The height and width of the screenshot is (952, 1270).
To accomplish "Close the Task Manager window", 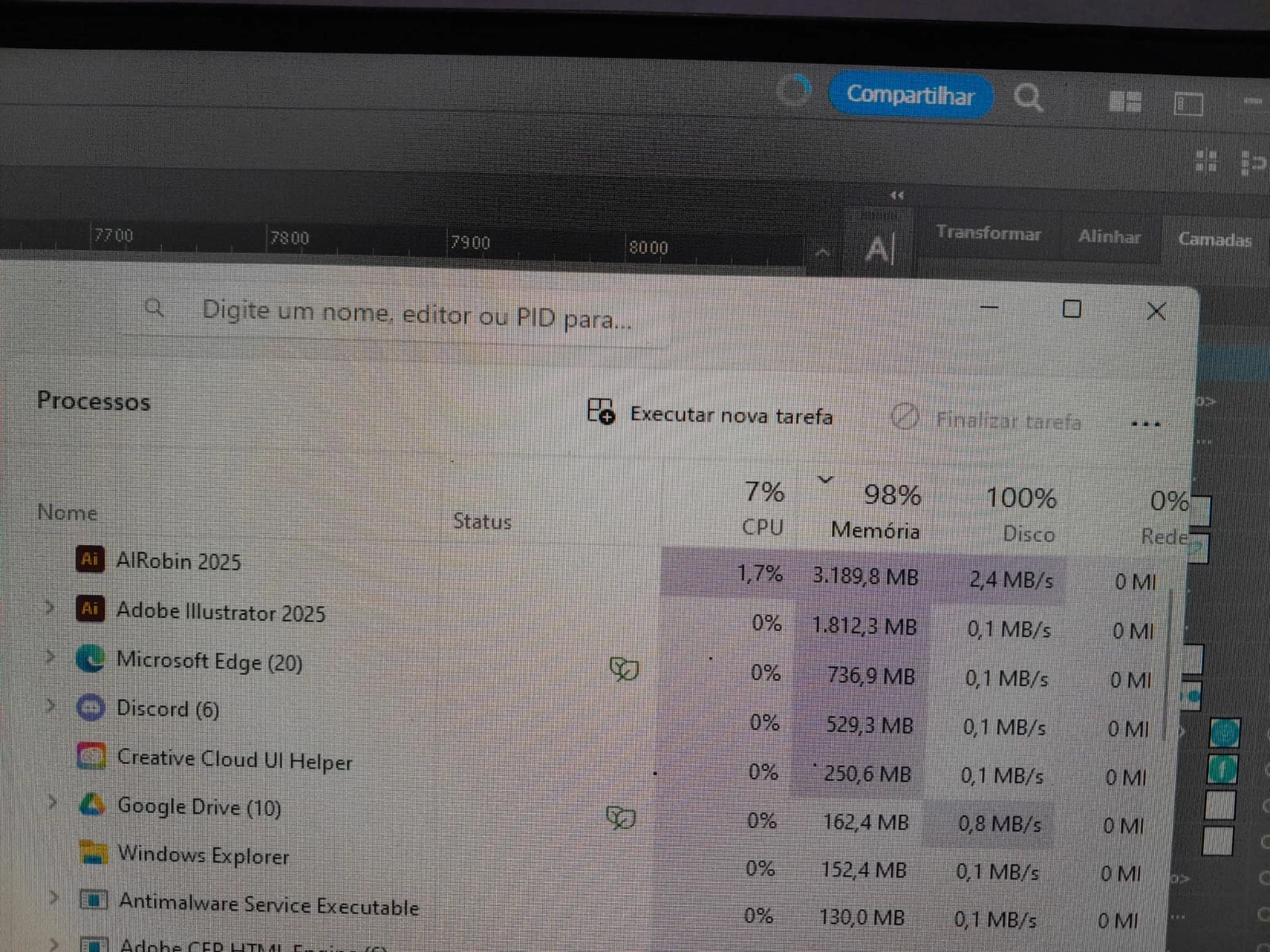I will (x=1156, y=312).
